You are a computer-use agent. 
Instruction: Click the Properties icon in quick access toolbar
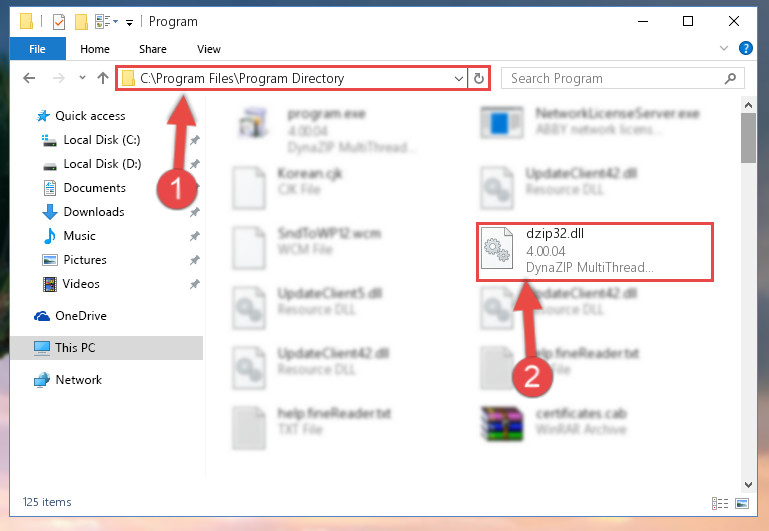click(x=58, y=22)
